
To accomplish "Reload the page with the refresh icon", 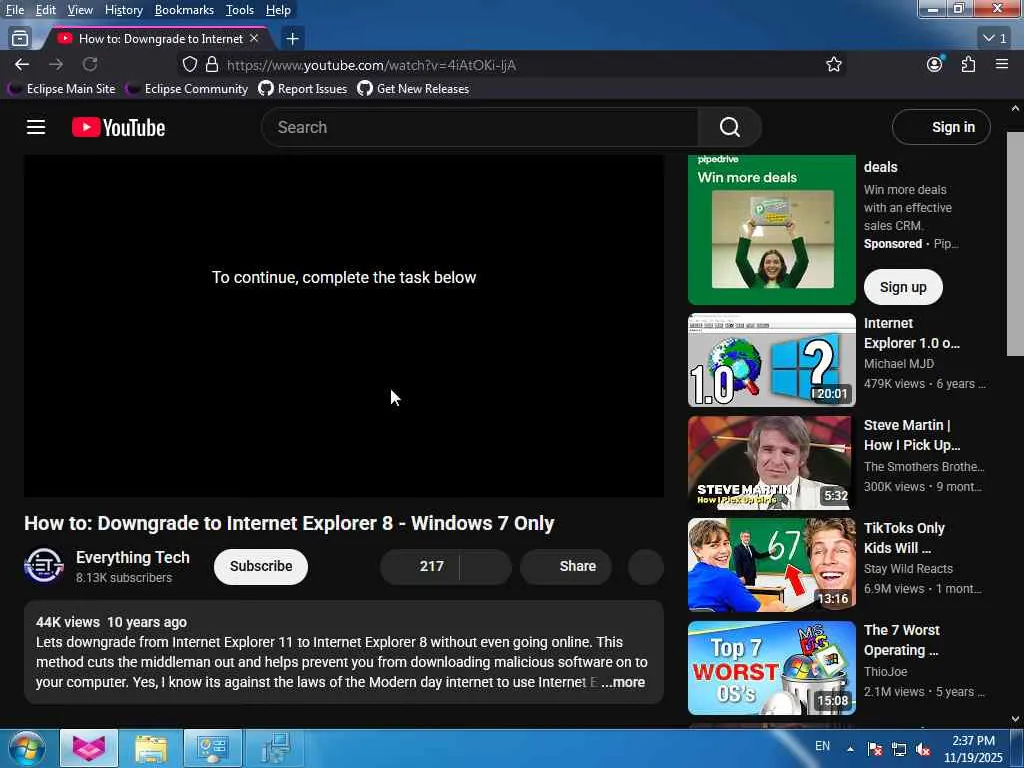I will pos(90,64).
